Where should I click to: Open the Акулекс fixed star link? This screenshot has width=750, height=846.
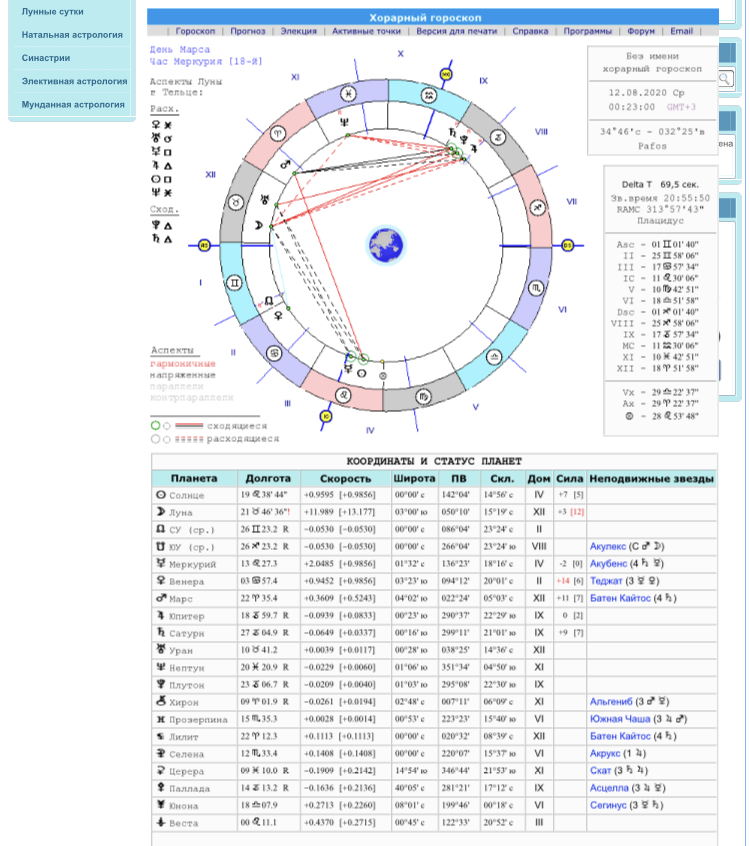click(x=608, y=546)
